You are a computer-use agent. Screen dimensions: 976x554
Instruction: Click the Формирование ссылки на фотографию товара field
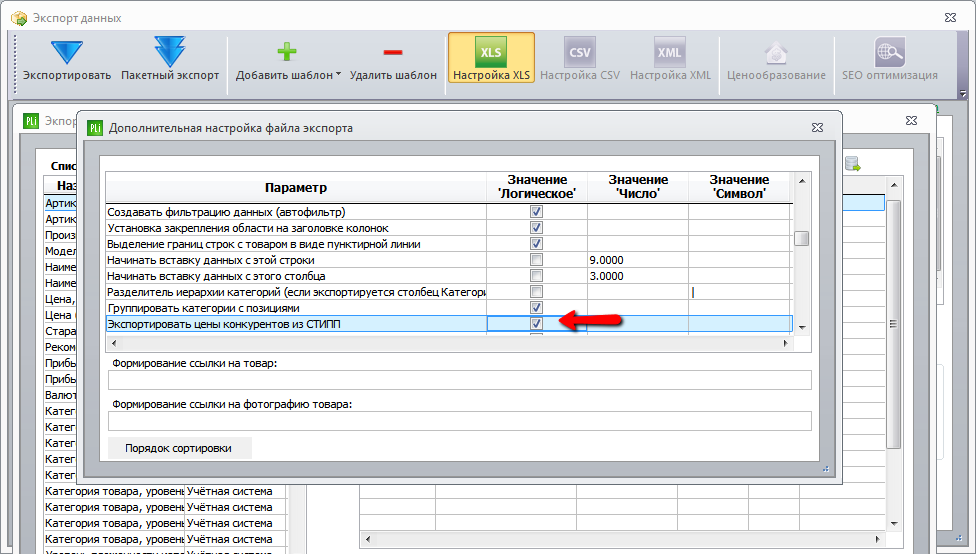point(459,421)
